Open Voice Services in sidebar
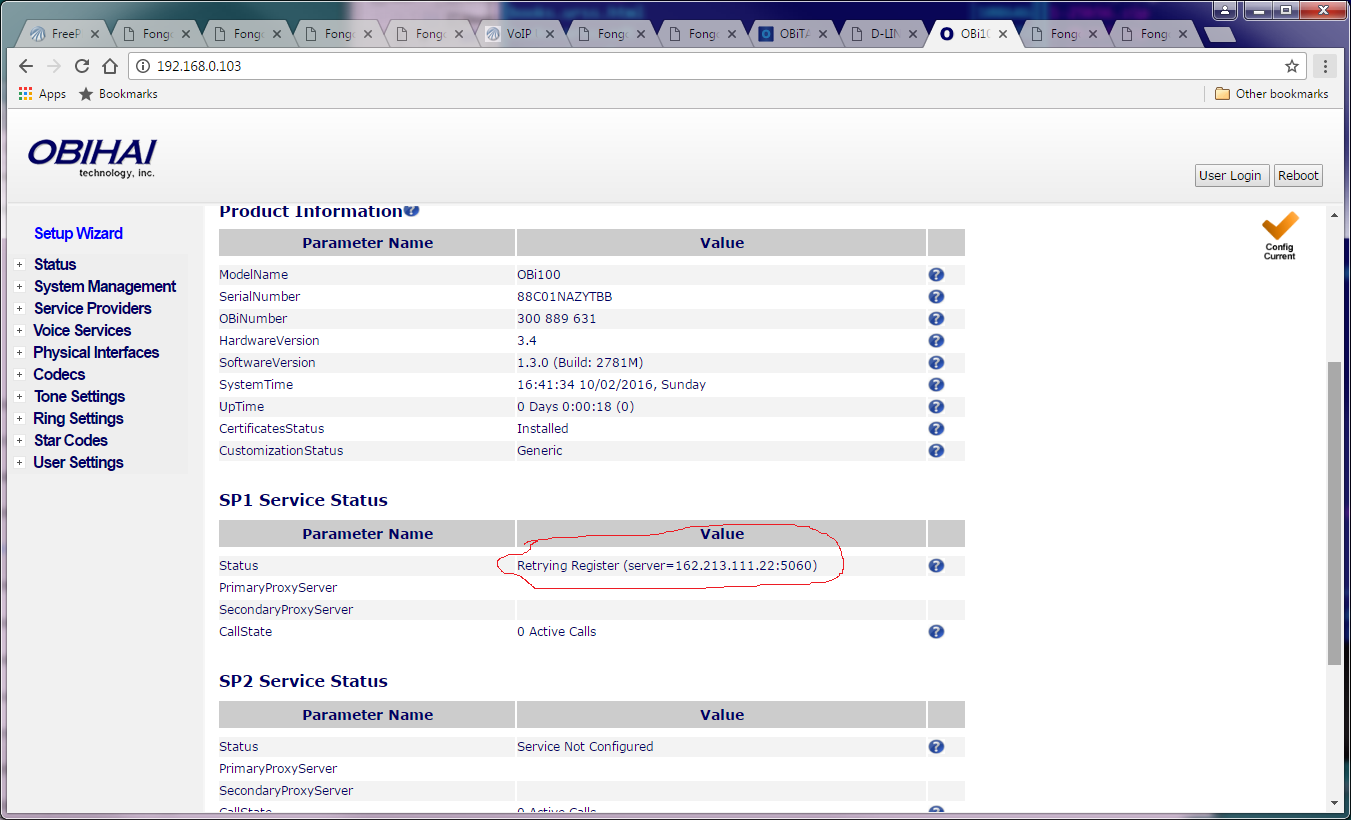1351x820 pixels. (82, 331)
